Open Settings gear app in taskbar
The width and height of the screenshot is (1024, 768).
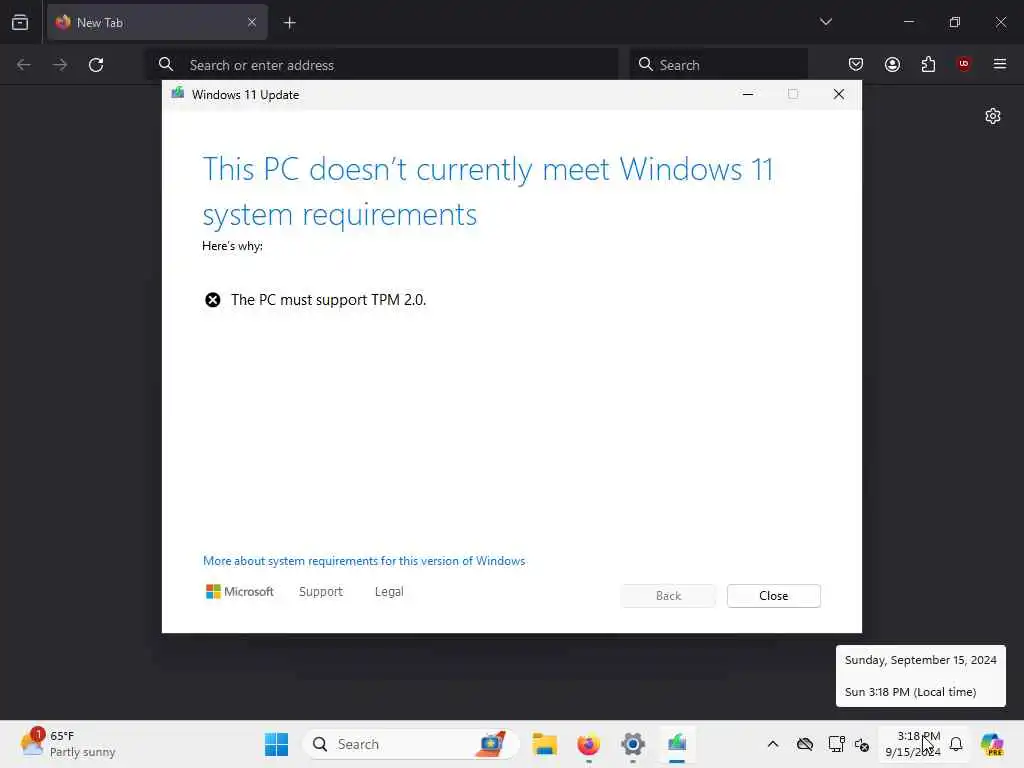[x=633, y=744]
